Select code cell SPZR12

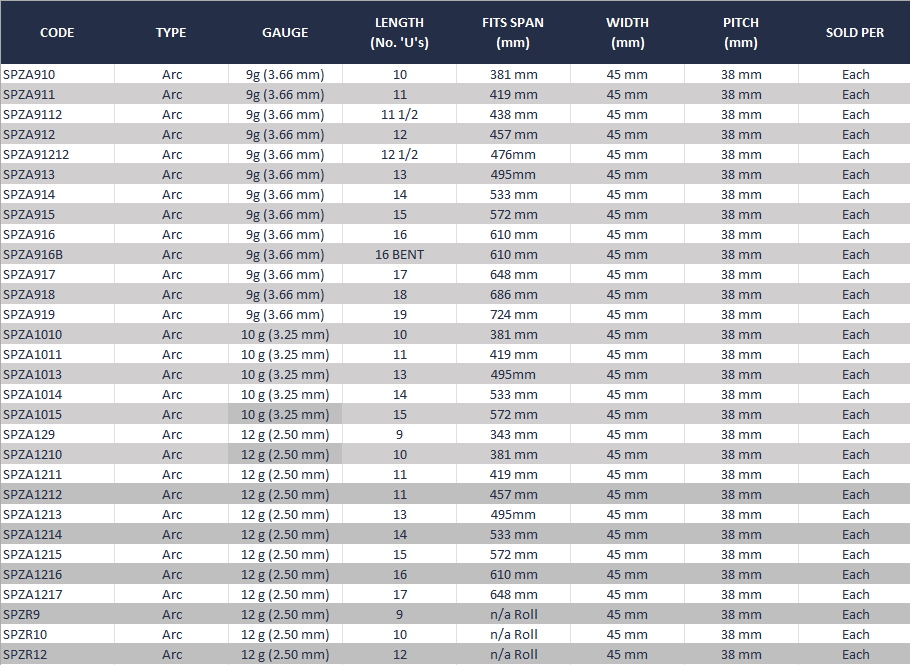coord(57,655)
